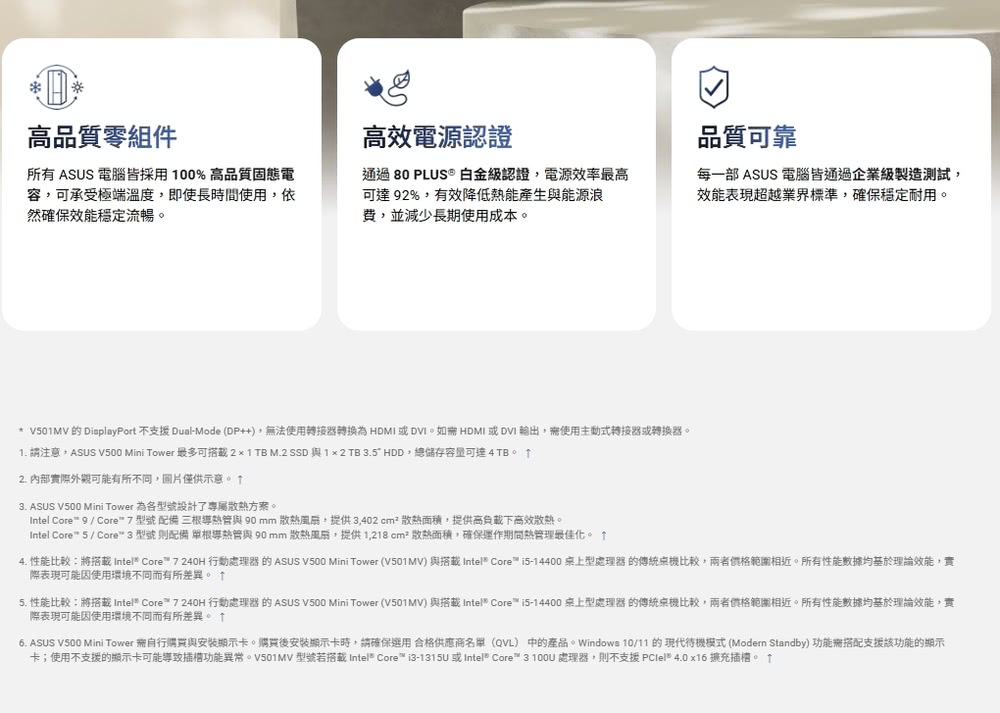Click the footnote 1 text about M.2 SSD storage

point(270,454)
